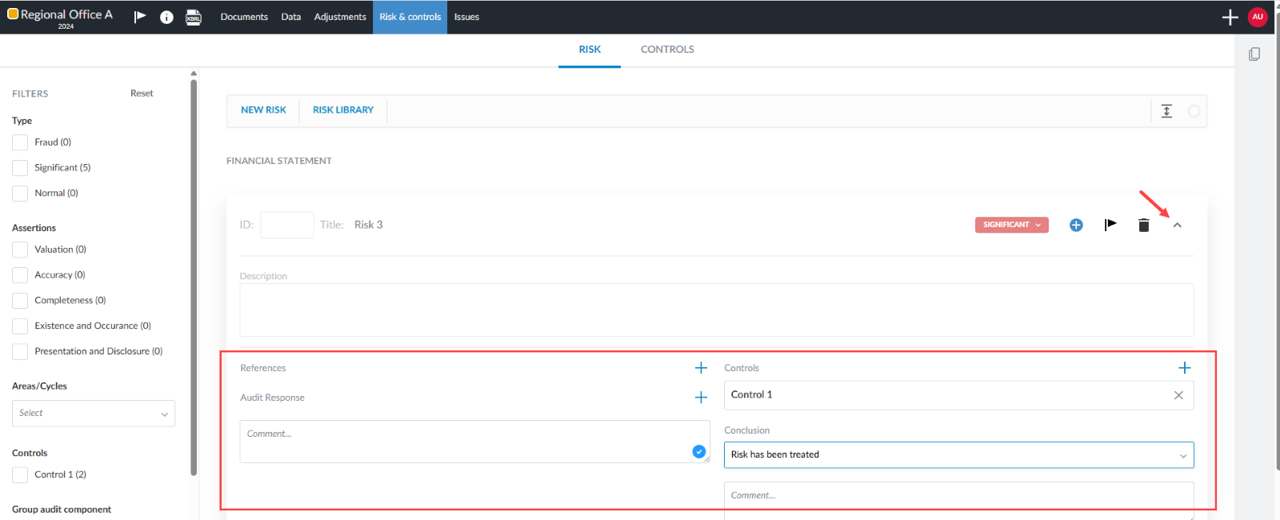
Task: Check the Normal (0) filter
Action: click(20, 193)
